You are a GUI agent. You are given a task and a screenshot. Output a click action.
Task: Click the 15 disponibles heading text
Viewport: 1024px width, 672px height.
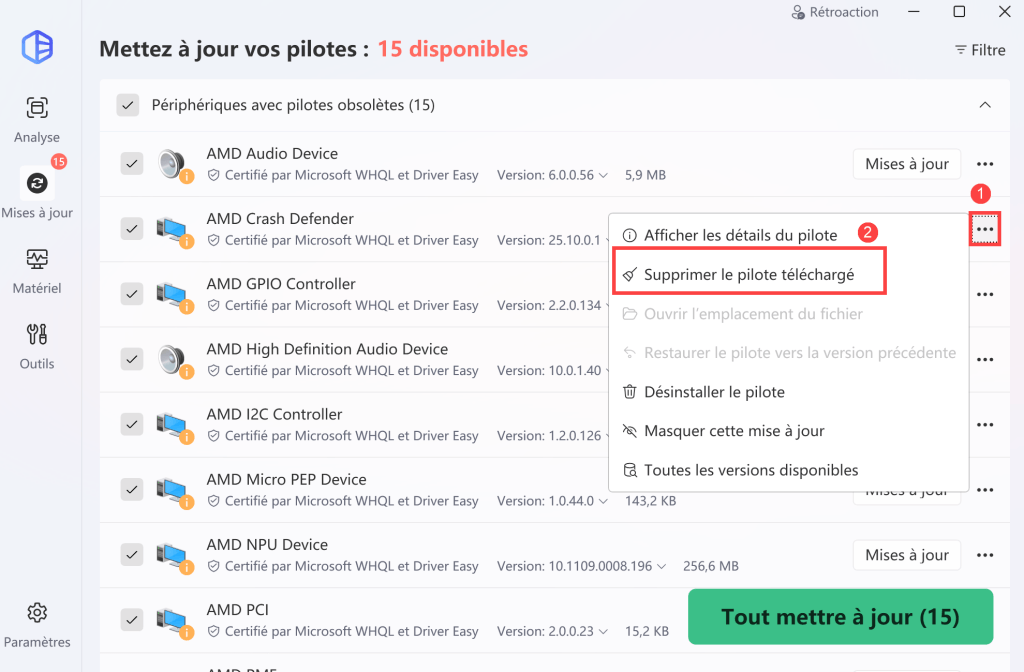(453, 49)
